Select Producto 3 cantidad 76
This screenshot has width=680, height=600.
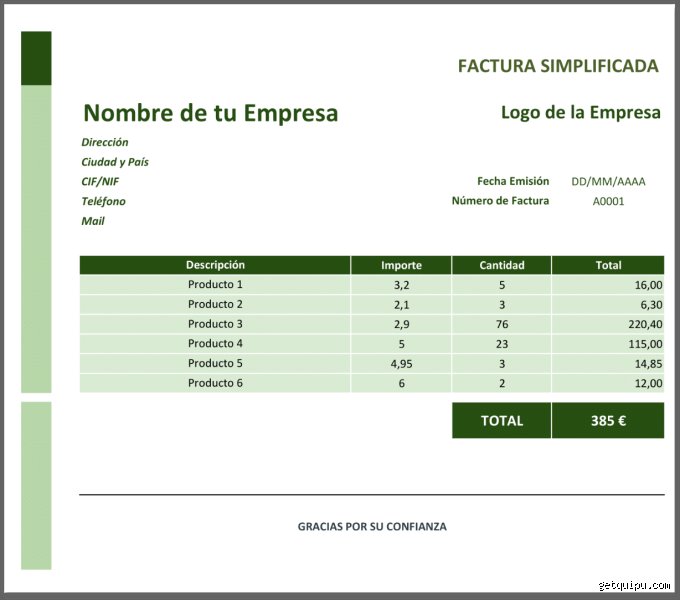[x=502, y=324]
